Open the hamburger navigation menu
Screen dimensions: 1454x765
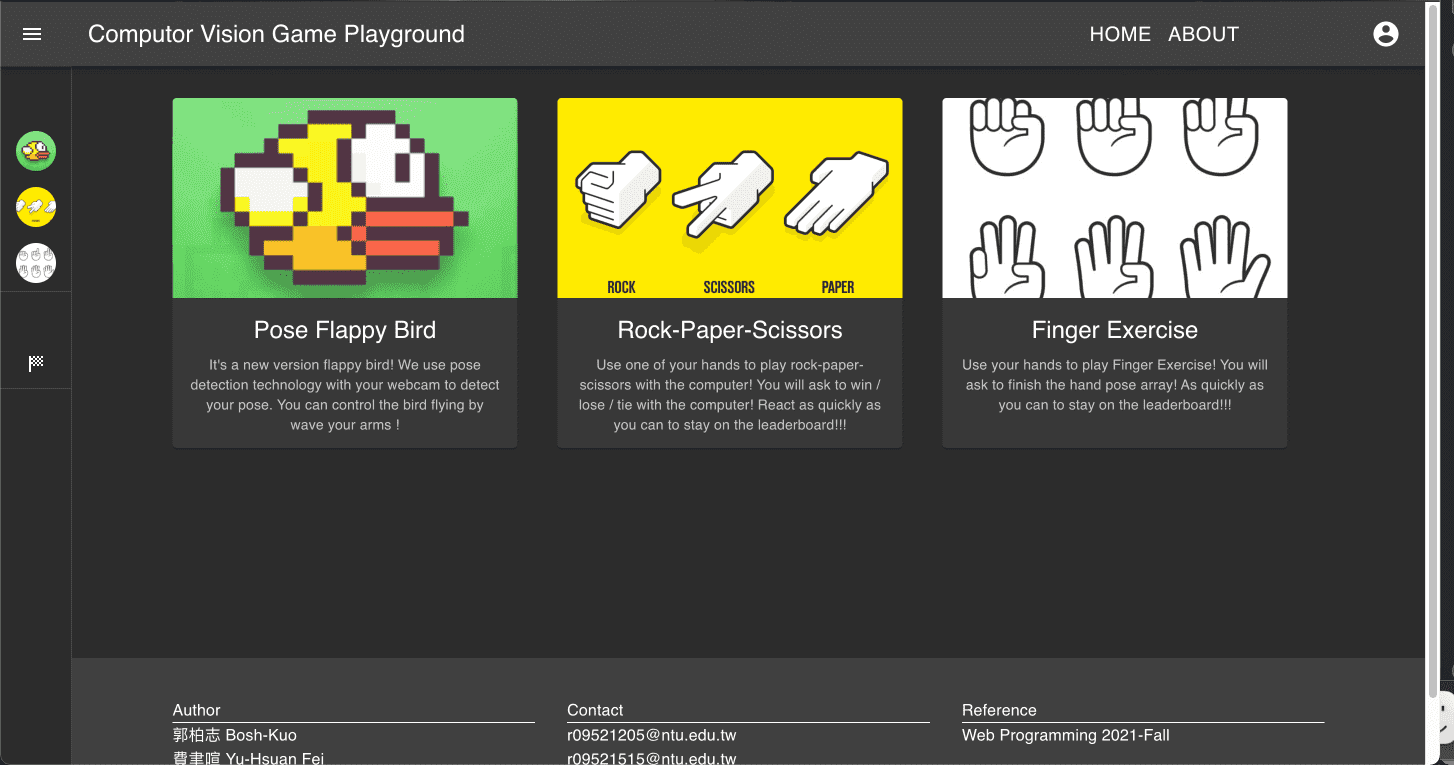point(32,34)
